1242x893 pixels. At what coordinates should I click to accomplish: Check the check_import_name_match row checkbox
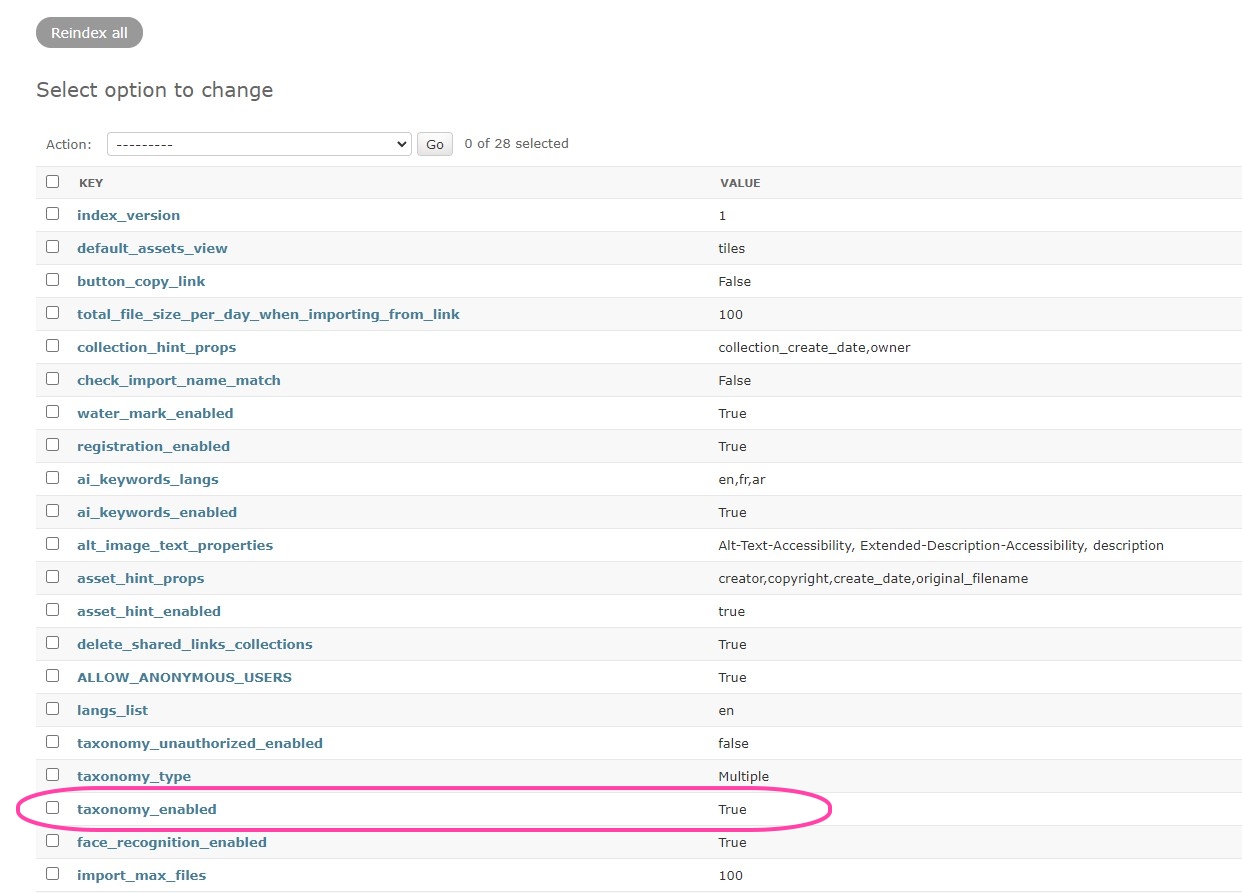coord(52,378)
